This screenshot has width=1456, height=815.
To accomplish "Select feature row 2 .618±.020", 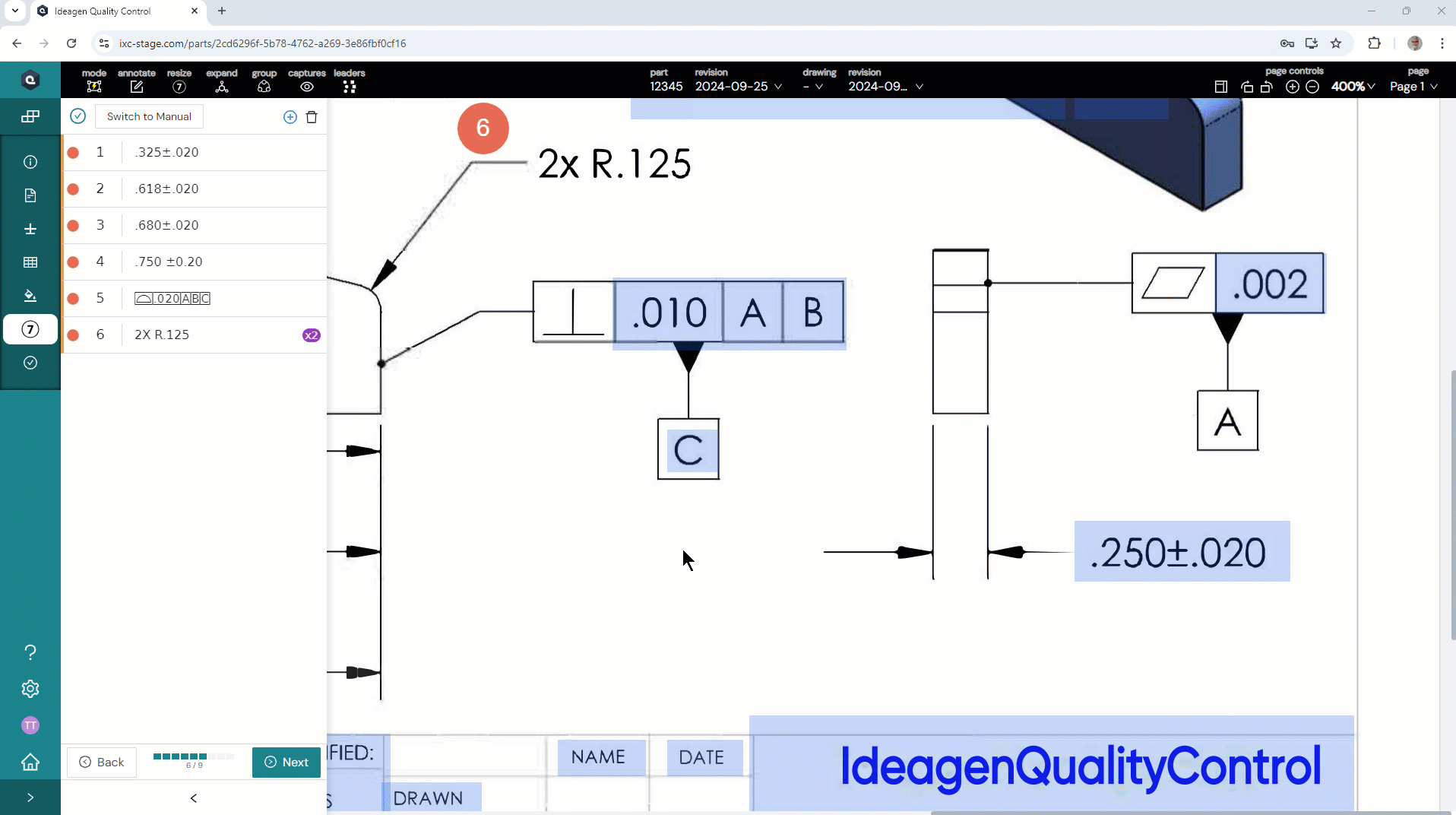I will 195,189.
